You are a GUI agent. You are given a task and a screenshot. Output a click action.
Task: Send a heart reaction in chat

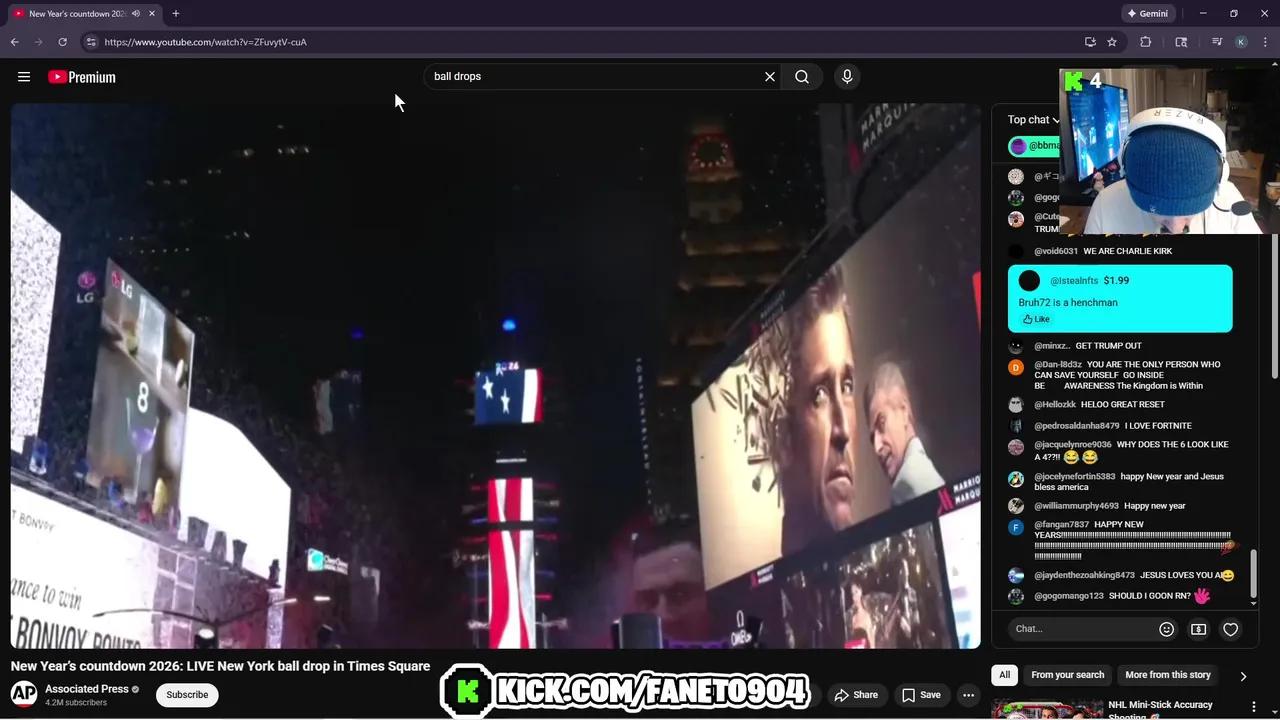1231,629
